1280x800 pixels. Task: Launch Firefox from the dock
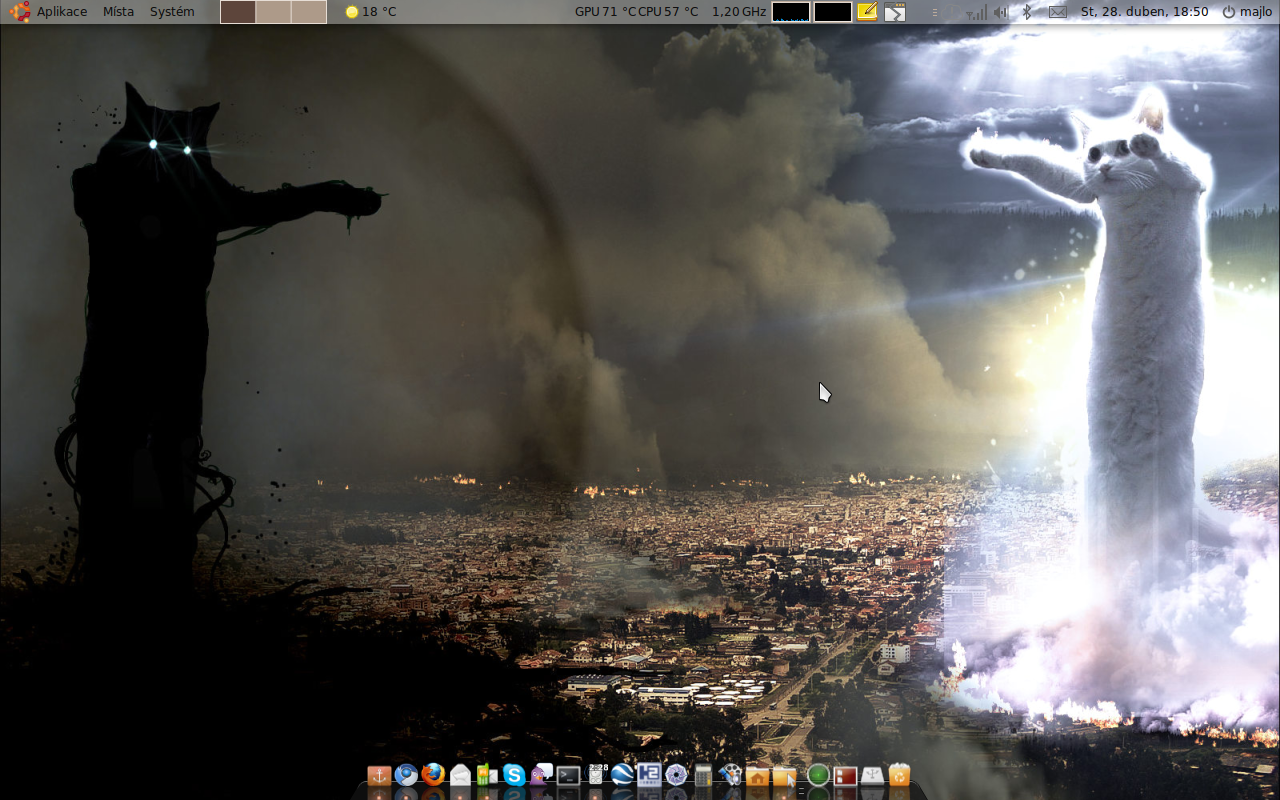433,775
